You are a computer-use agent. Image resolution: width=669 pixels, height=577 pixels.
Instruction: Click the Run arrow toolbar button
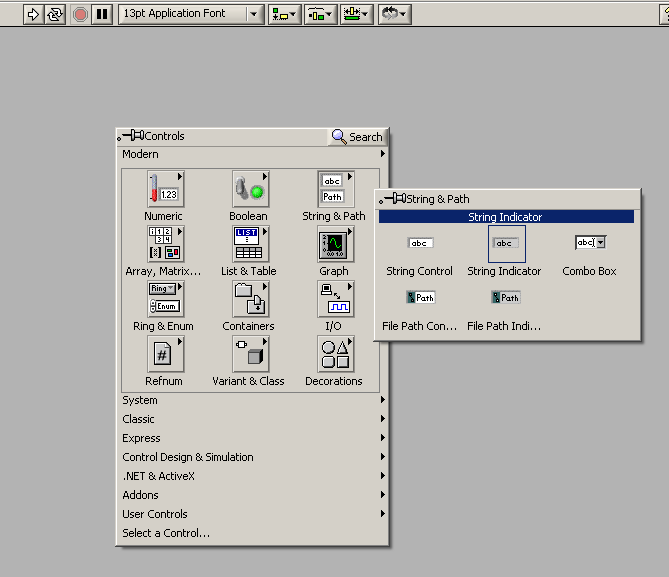click(33, 15)
